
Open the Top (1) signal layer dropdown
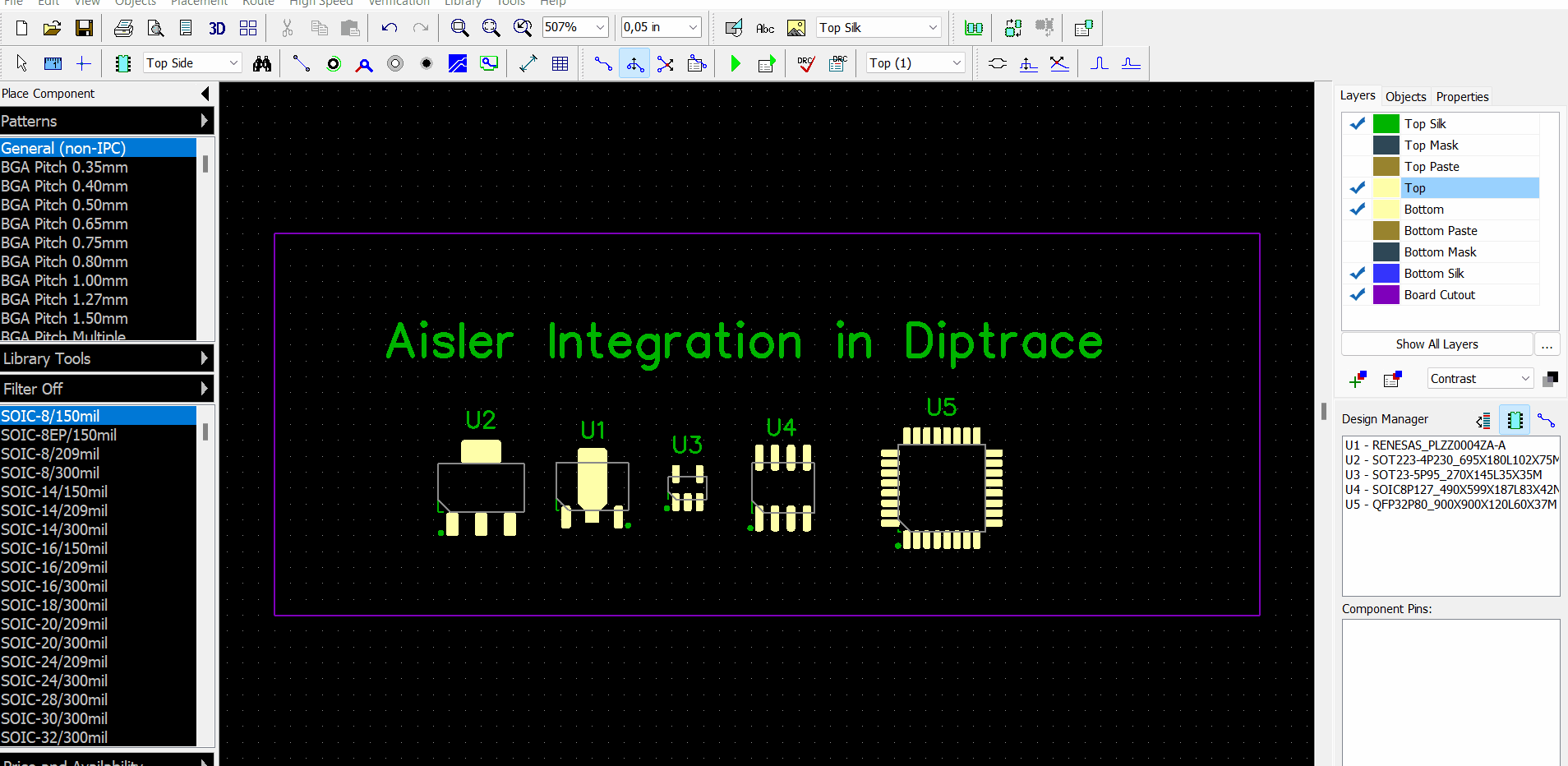coord(957,63)
